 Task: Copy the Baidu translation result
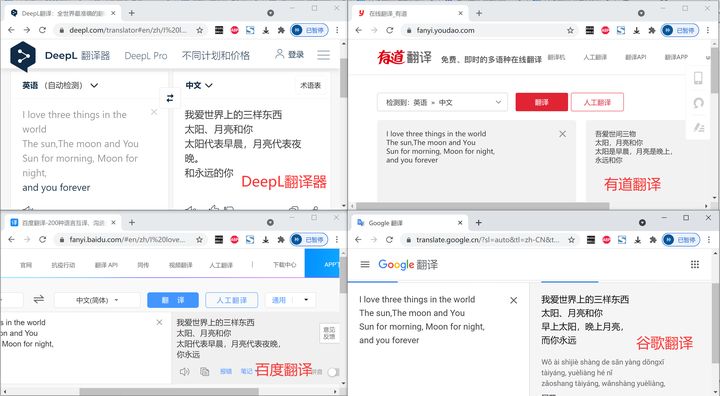[204, 371]
